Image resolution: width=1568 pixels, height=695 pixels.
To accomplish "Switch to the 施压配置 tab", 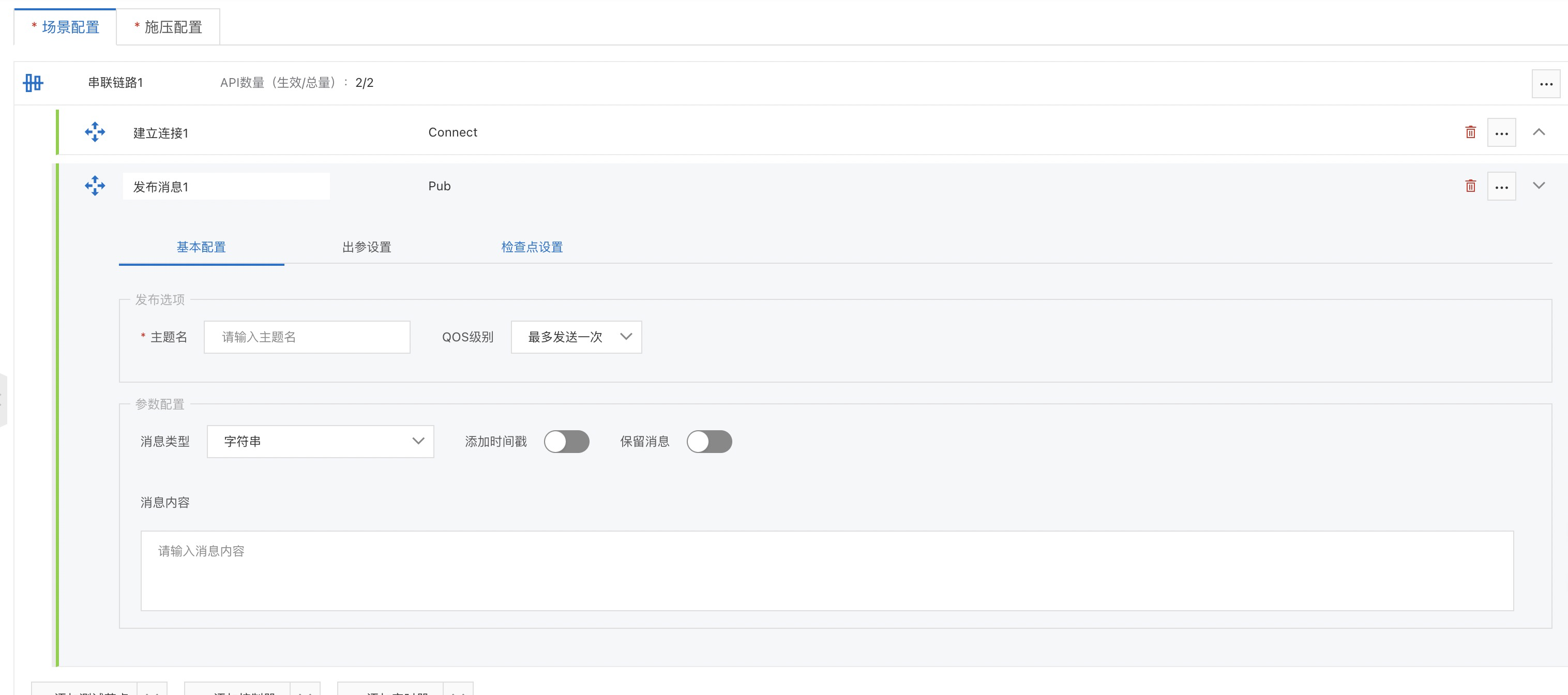I will pos(168,27).
